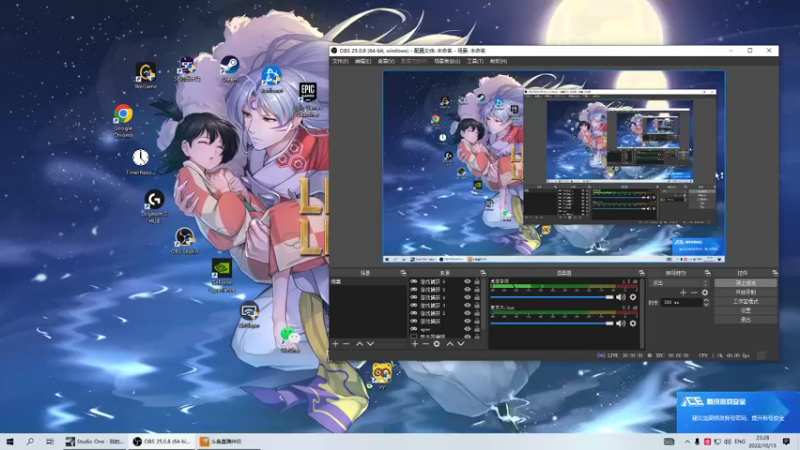Enable 工作室模式 studio mode button
Screen dimensions: 800x450
[x=745, y=301]
